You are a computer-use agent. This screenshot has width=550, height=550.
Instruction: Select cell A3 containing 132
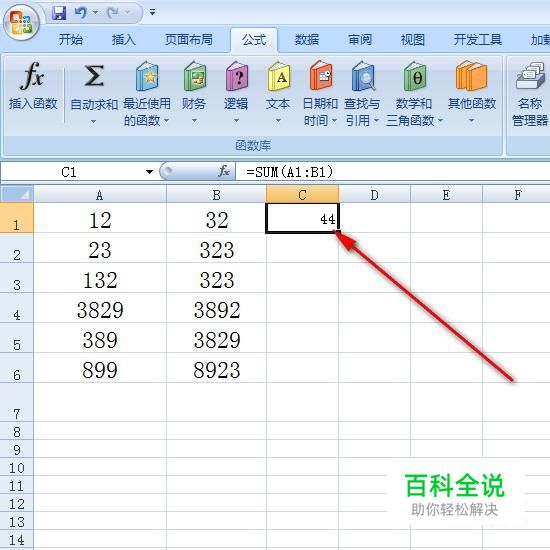coord(100,278)
